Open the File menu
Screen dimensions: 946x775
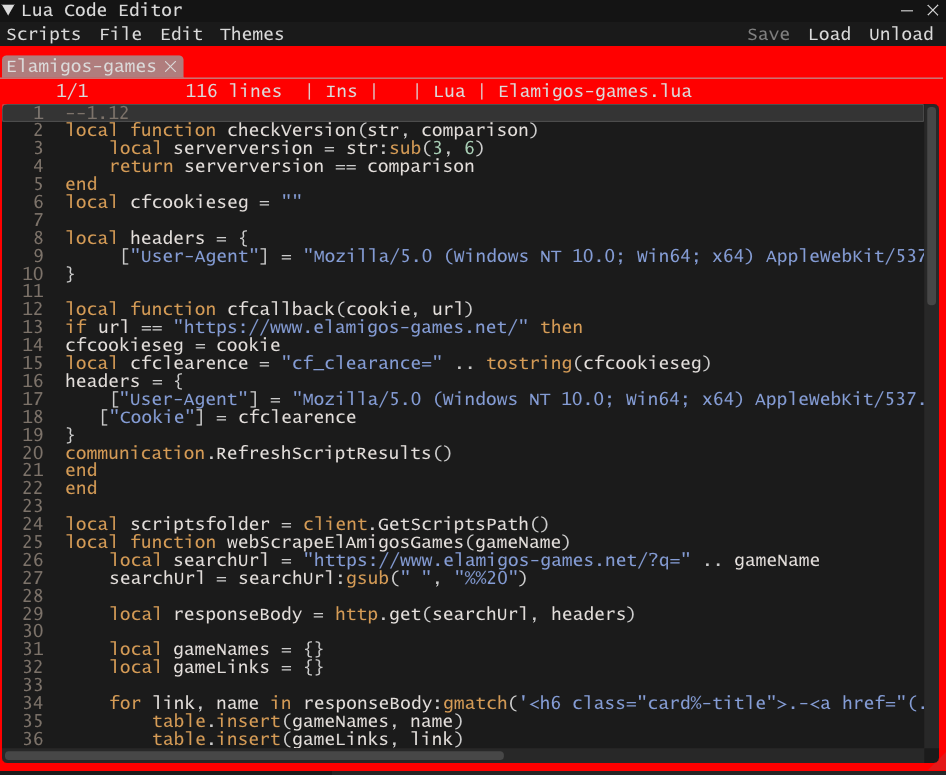tap(121, 34)
